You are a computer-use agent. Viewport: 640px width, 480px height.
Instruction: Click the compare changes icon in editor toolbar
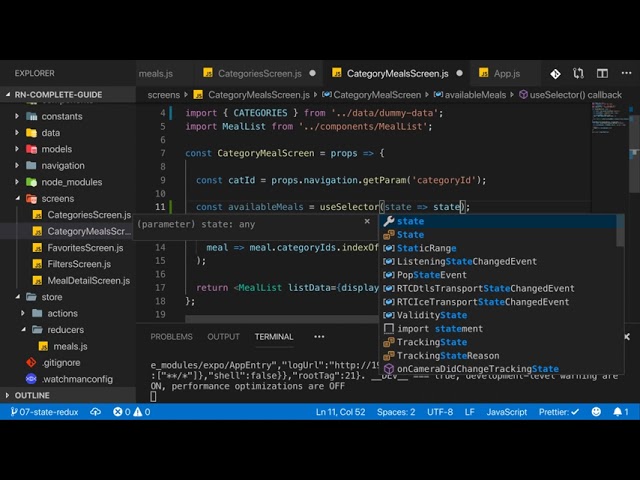coord(580,73)
